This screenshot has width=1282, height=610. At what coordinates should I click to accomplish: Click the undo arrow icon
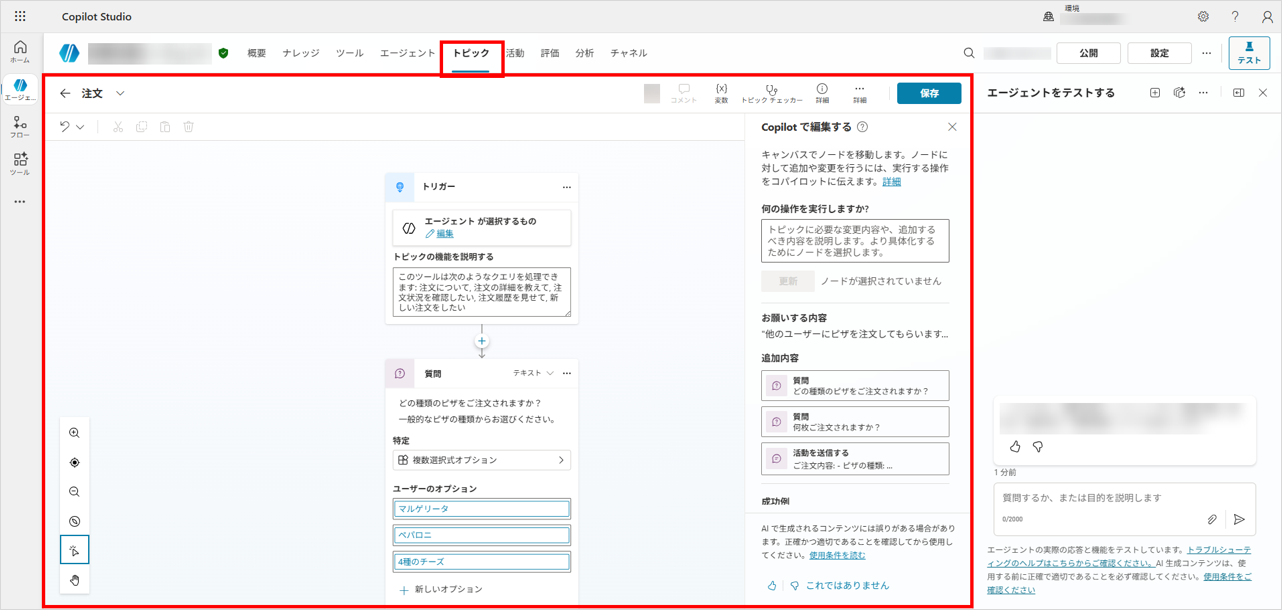(x=65, y=127)
